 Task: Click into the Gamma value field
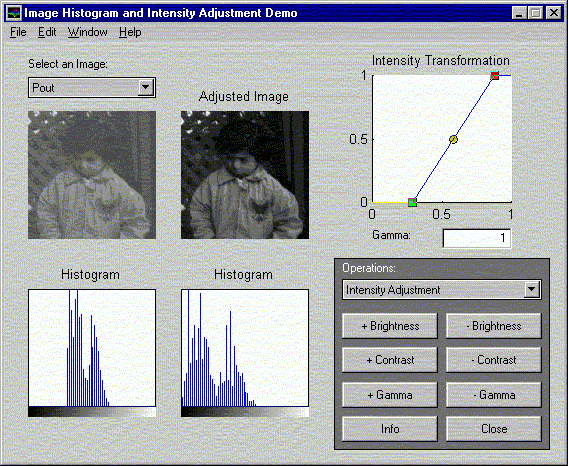pyautogui.click(x=477, y=238)
